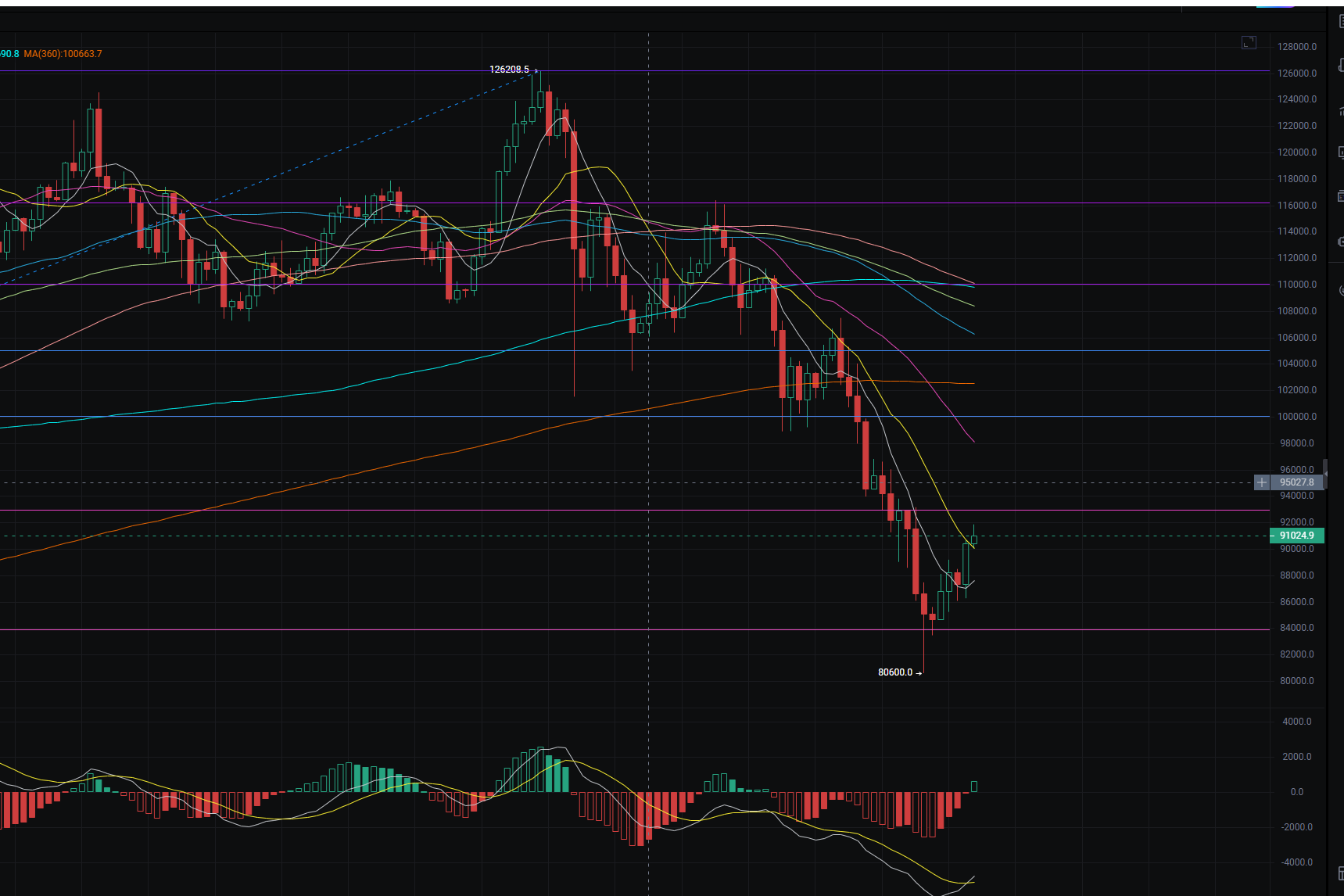The width and height of the screenshot is (1344, 896).
Task: Open the topmost list icon in right sidebar
Action: coord(1340,21)
